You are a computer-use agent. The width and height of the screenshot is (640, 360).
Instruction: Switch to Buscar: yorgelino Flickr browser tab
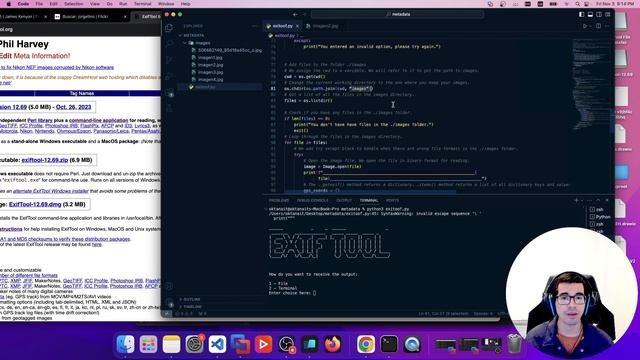[x=90, y=17]
